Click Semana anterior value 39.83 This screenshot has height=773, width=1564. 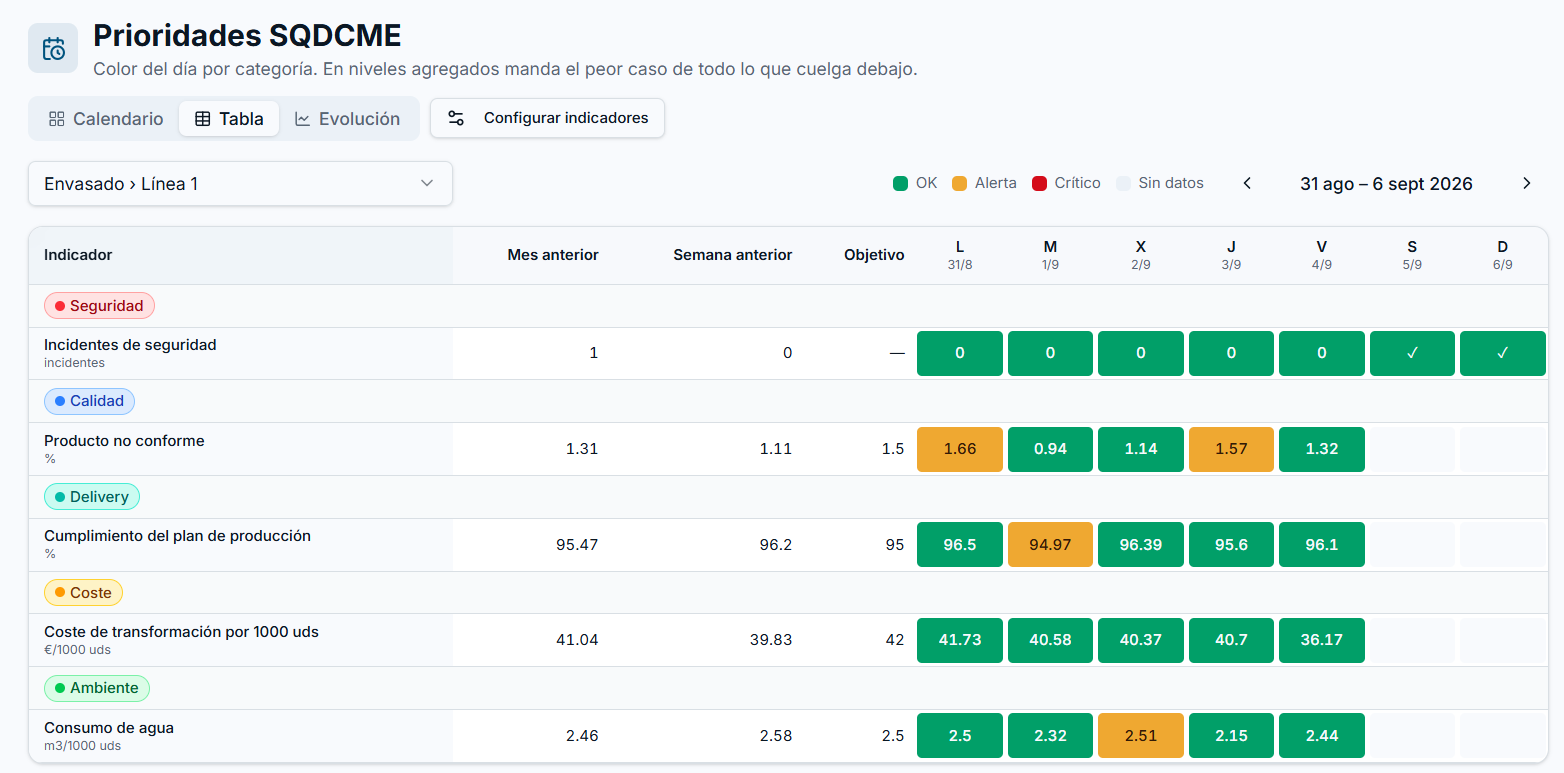click(770, 640)
